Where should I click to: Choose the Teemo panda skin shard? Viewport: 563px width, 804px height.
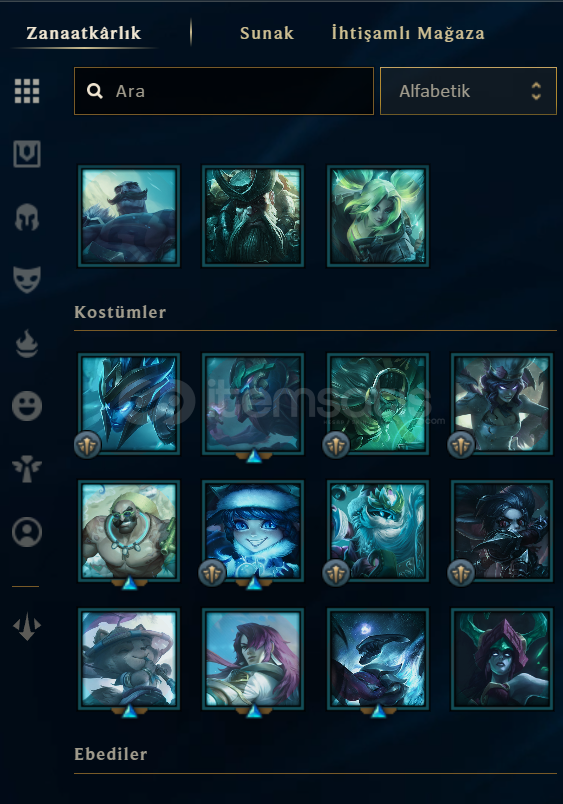point(129,659)
